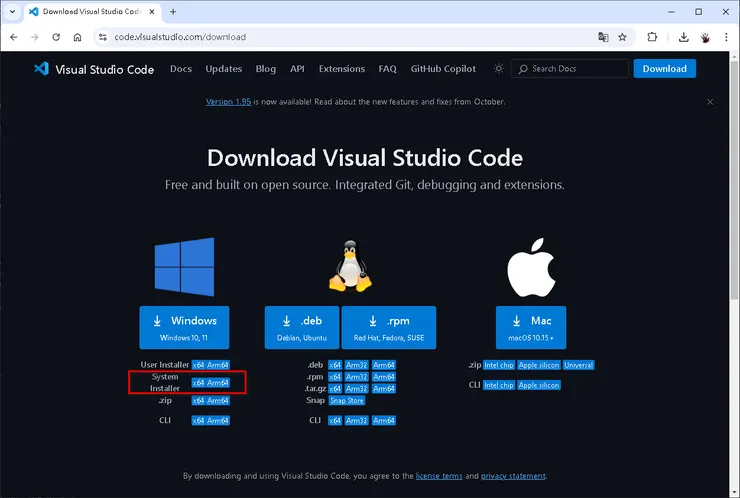Select x64 for Windows System Installer
This screenshot has width=740, height=498.
pos(198,383)
